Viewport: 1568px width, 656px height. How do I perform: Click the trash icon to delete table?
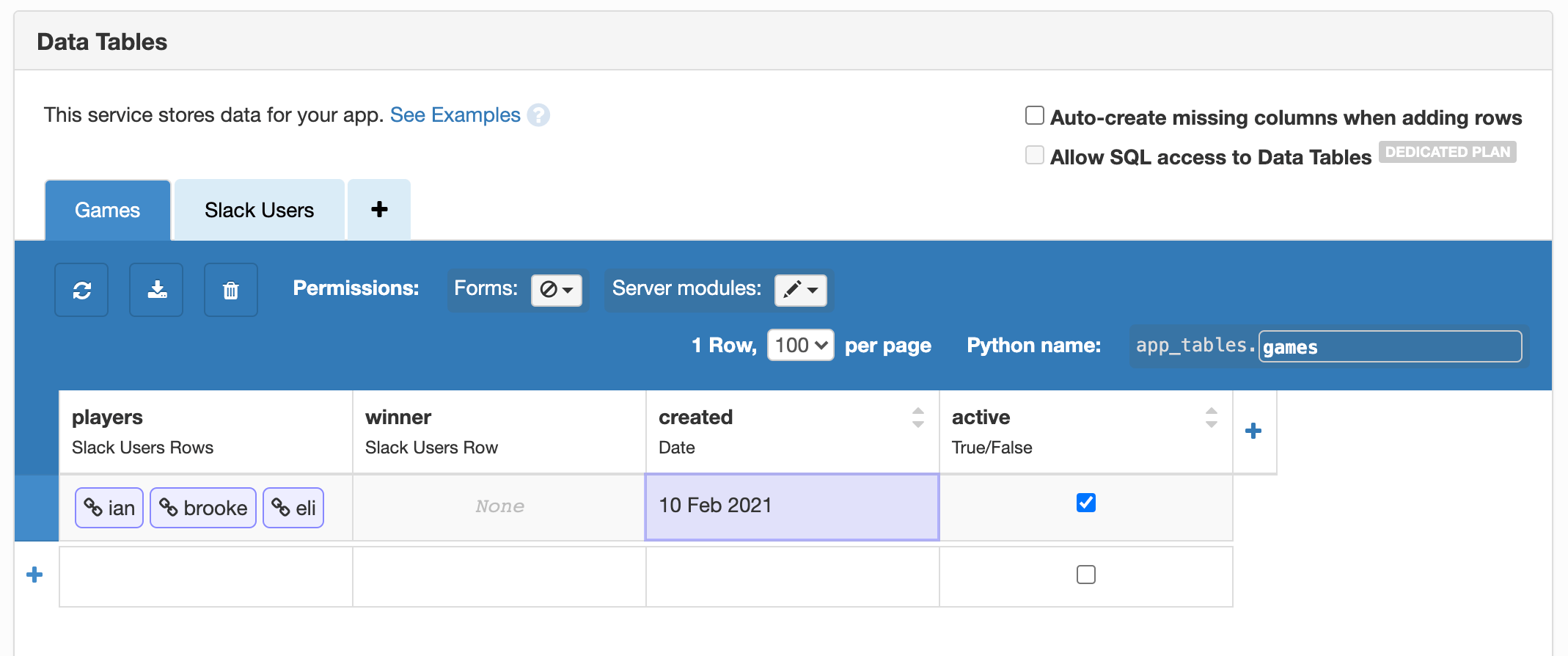(231, 291)
